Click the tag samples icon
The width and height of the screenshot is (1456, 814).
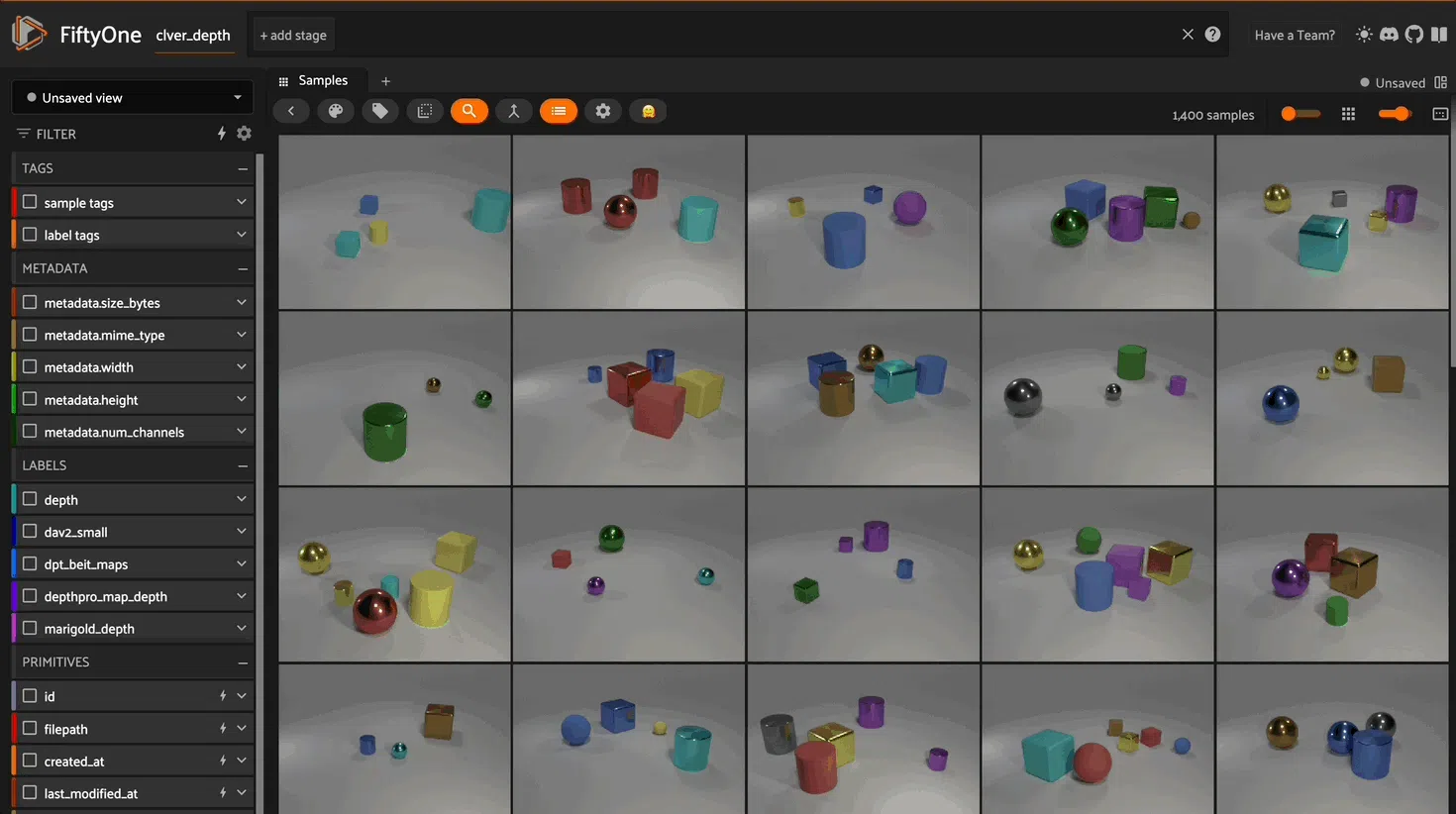pos(380,111)
